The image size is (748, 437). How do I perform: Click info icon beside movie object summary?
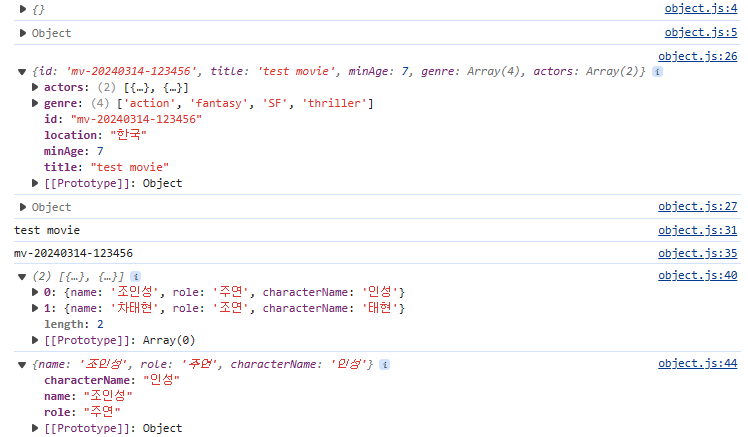[x=657, y=72]
